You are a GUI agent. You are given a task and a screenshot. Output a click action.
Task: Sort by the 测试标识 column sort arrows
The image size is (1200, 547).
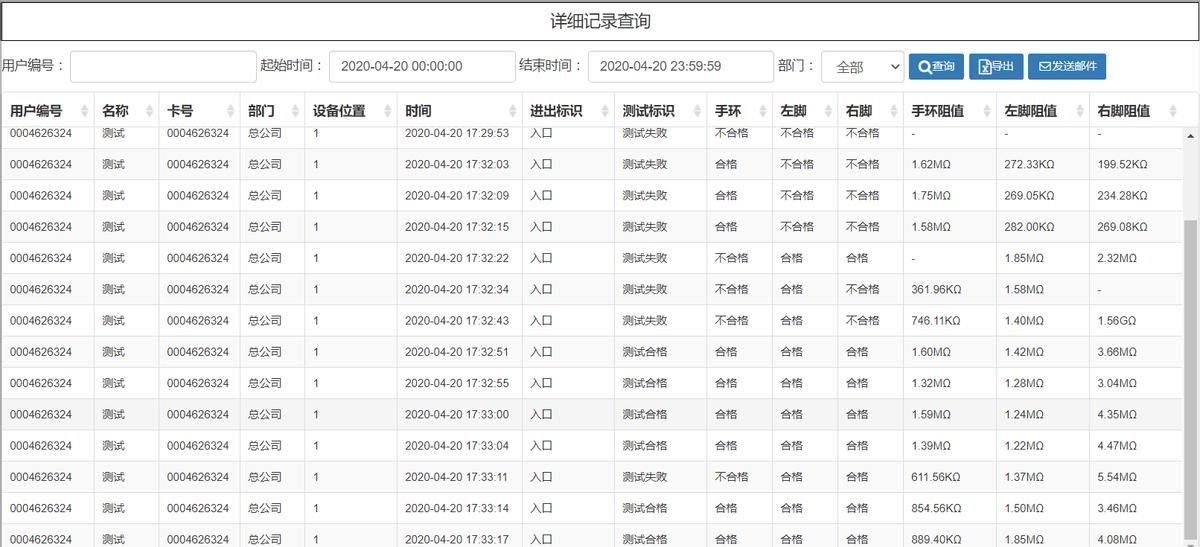[x=697, y=111]
